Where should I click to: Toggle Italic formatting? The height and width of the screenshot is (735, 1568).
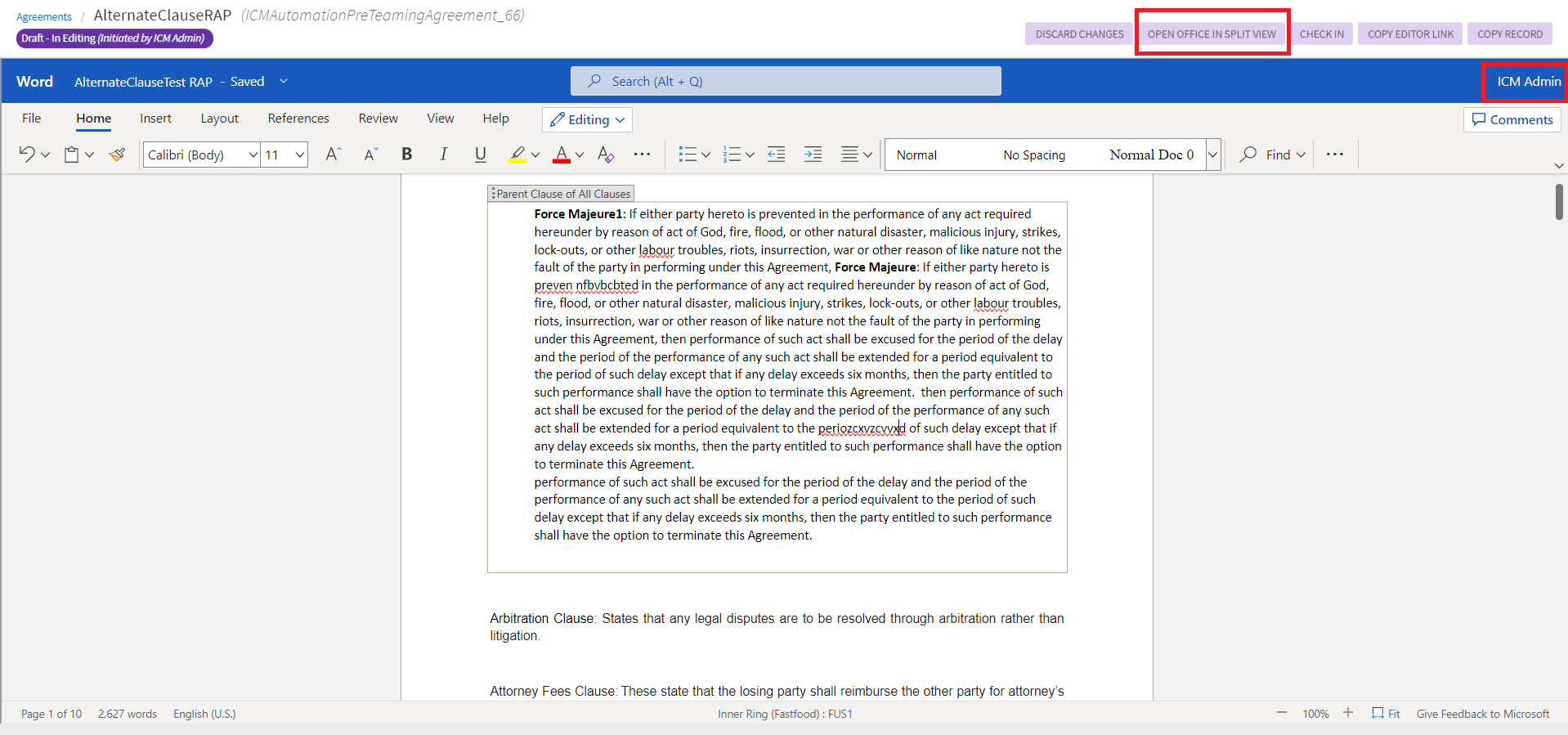click(x=443, y=155)
